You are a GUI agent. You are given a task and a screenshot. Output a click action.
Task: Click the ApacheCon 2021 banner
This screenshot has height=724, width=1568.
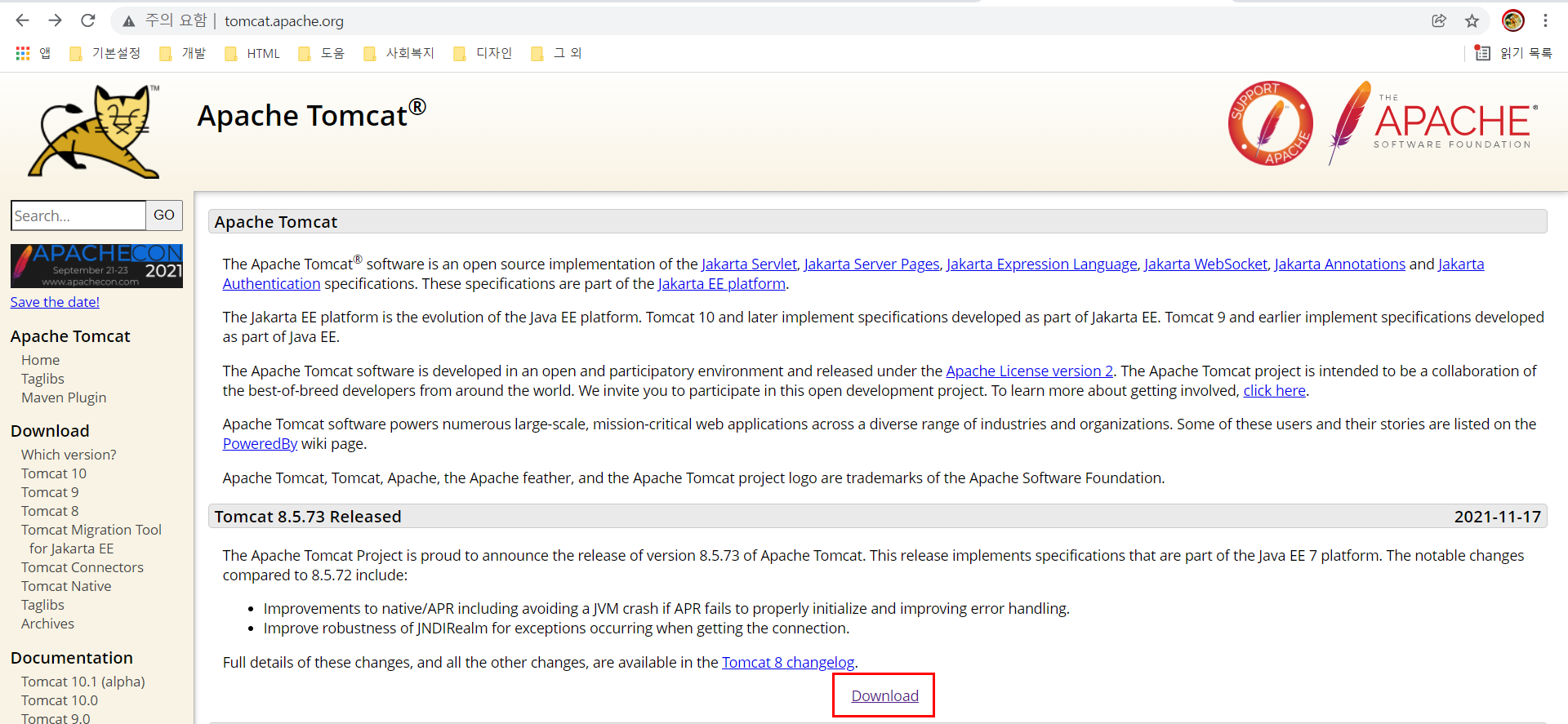tap(96, 265)
